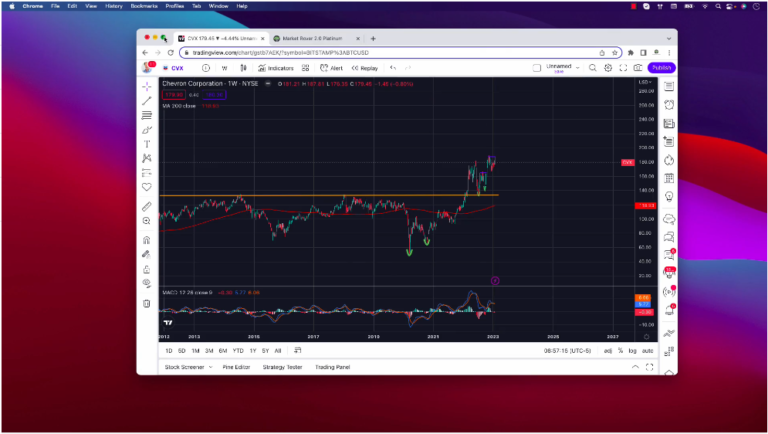
Task: Open the W interval dropdown
Action: point(223,68)
